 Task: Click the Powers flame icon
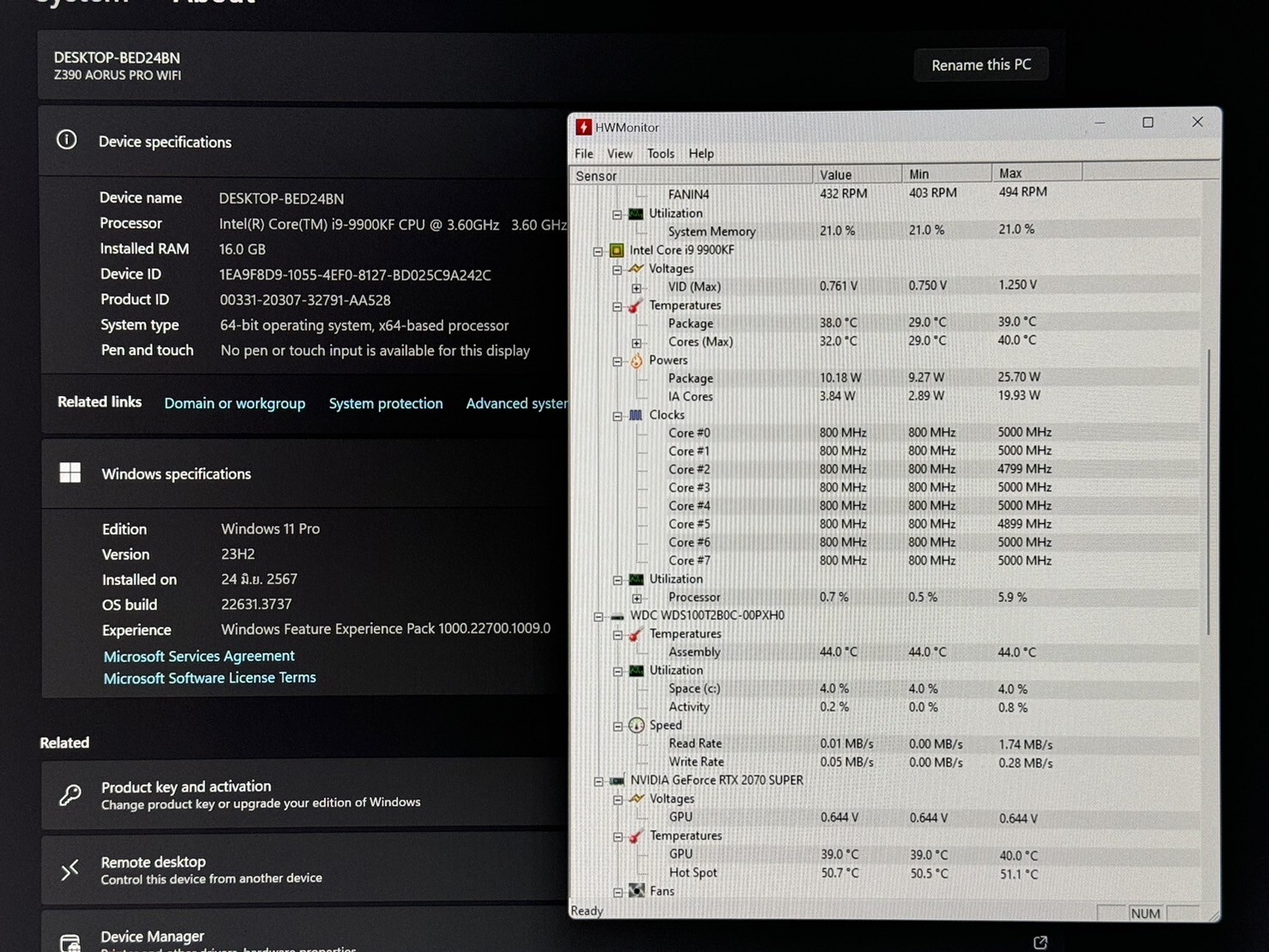click(x=637, y=361)
